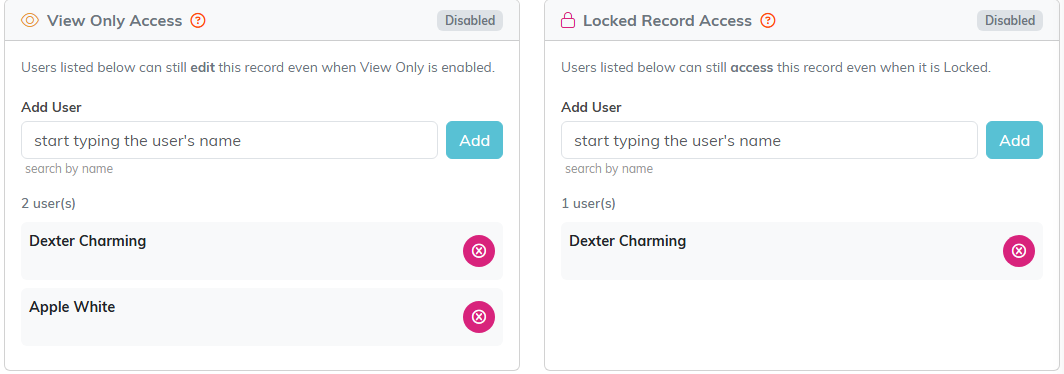Viewport: 1064px width, 374px height.
Task: Open the help icon next to View Only Access
Action: point(197,20)
